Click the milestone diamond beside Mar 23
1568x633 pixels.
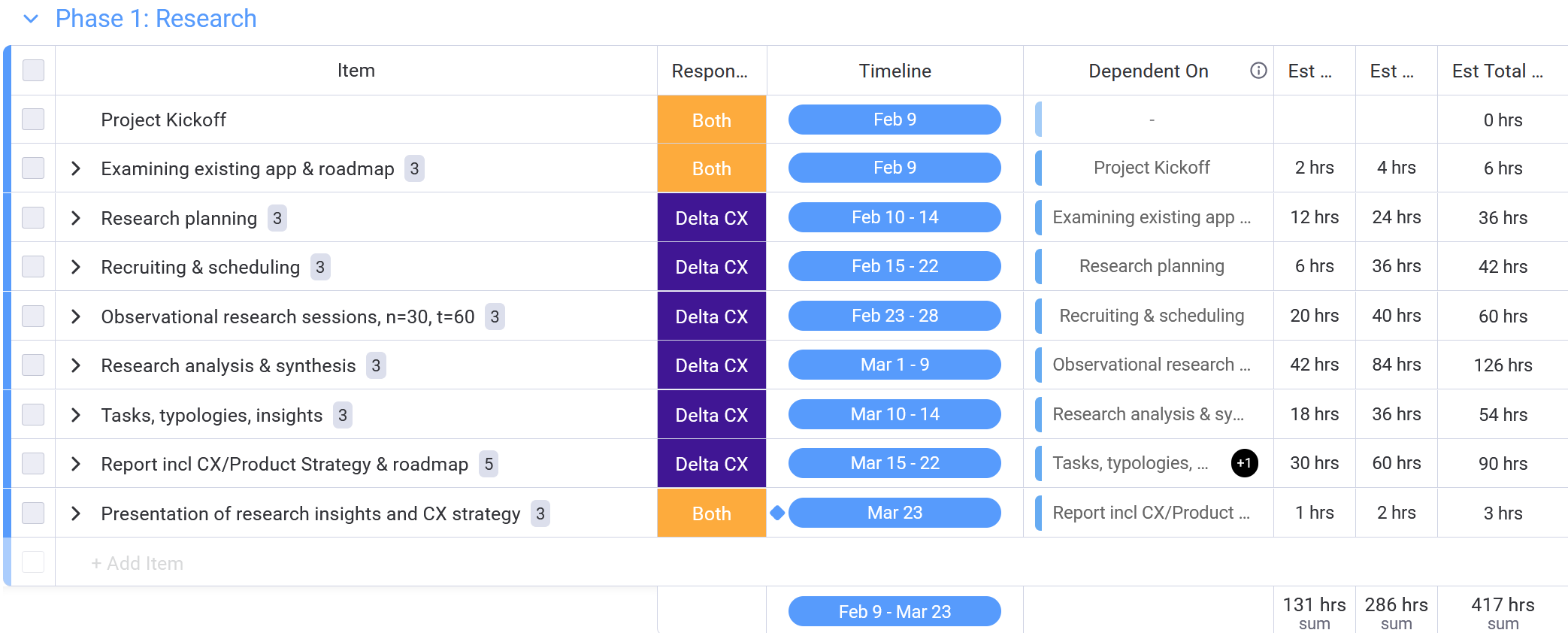(x=777, y=513)
